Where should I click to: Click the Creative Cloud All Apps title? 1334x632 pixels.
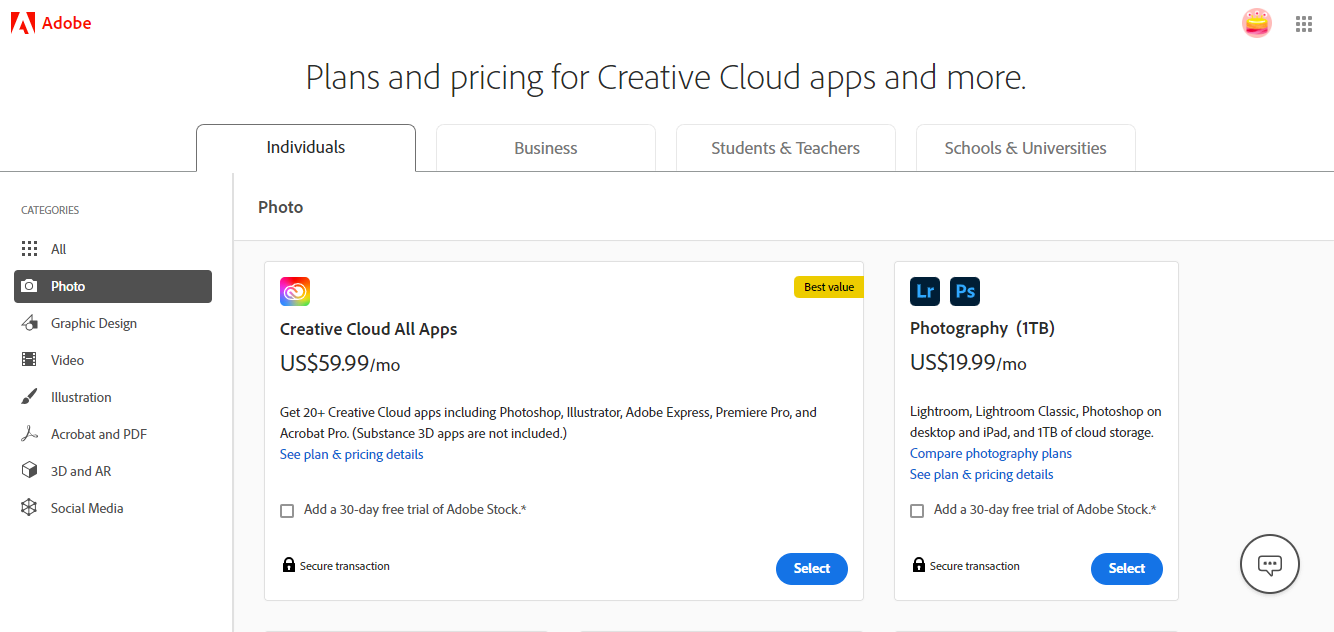[369, 329]
